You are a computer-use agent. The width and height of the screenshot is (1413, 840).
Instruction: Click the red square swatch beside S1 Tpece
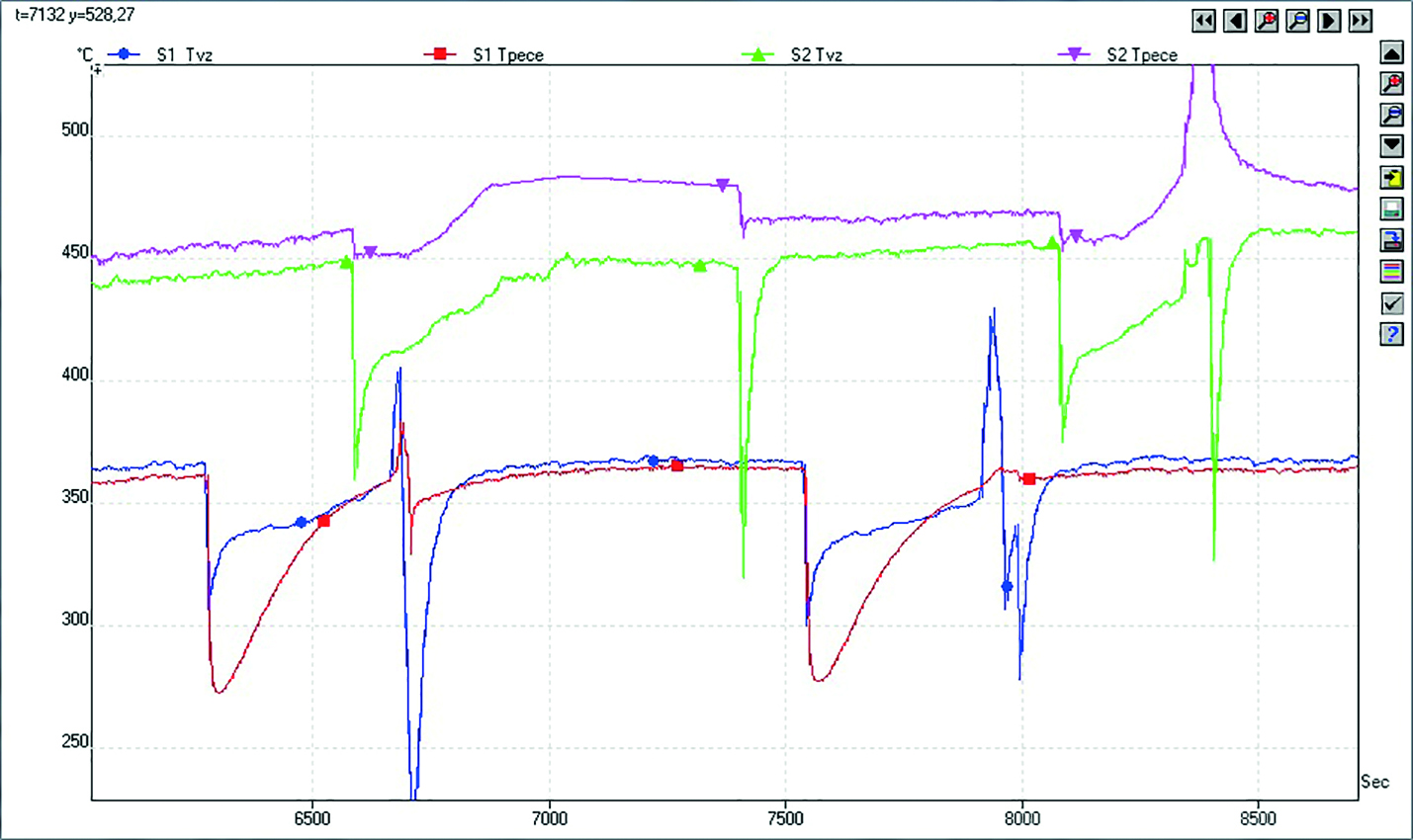point(440,54)
